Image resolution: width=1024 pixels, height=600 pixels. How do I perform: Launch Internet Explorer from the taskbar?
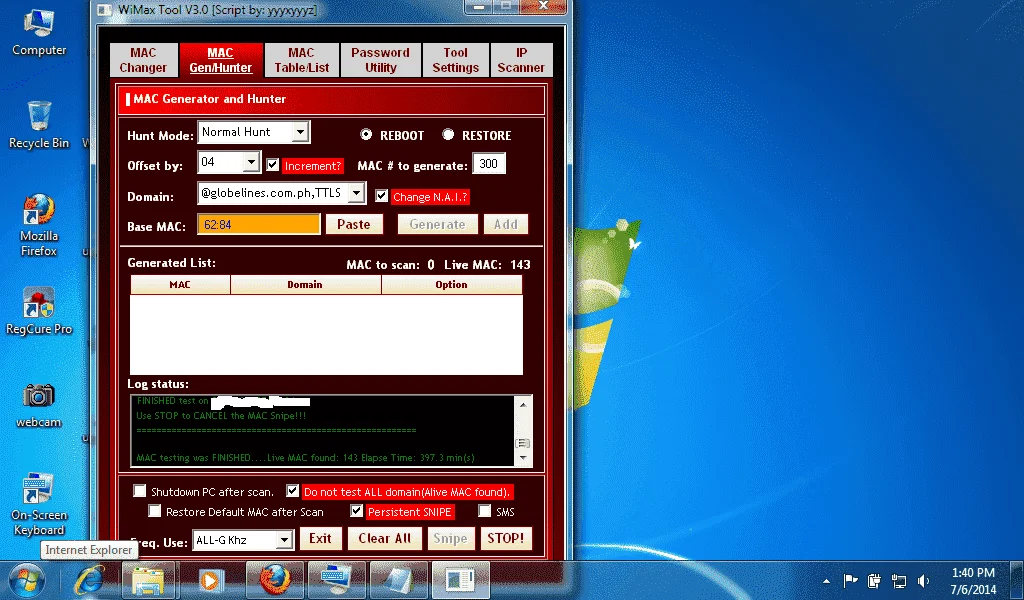point(89,580)
